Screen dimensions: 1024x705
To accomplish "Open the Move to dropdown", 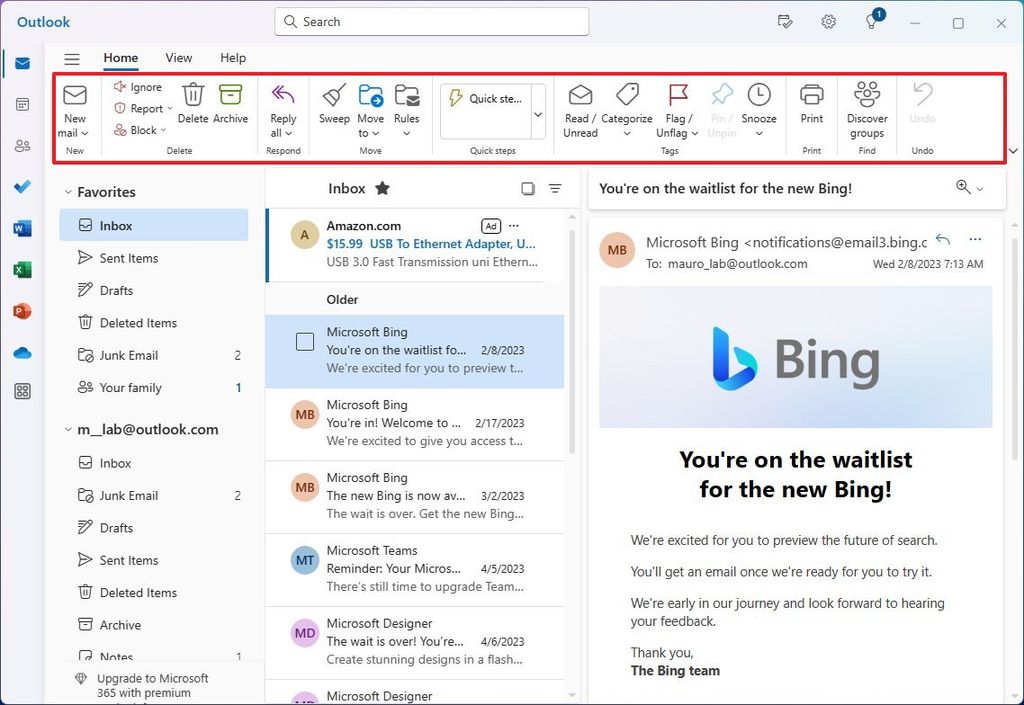I will [371, 112].
